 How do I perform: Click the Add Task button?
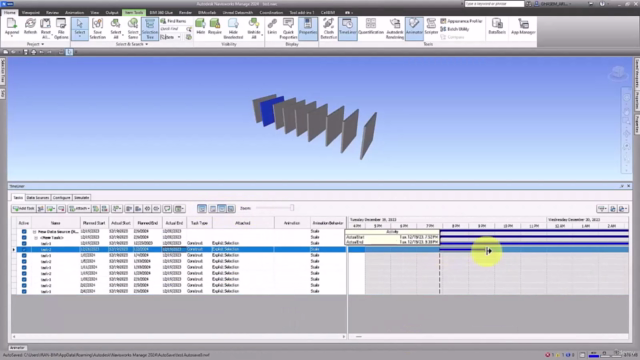(x=23, y=209)
